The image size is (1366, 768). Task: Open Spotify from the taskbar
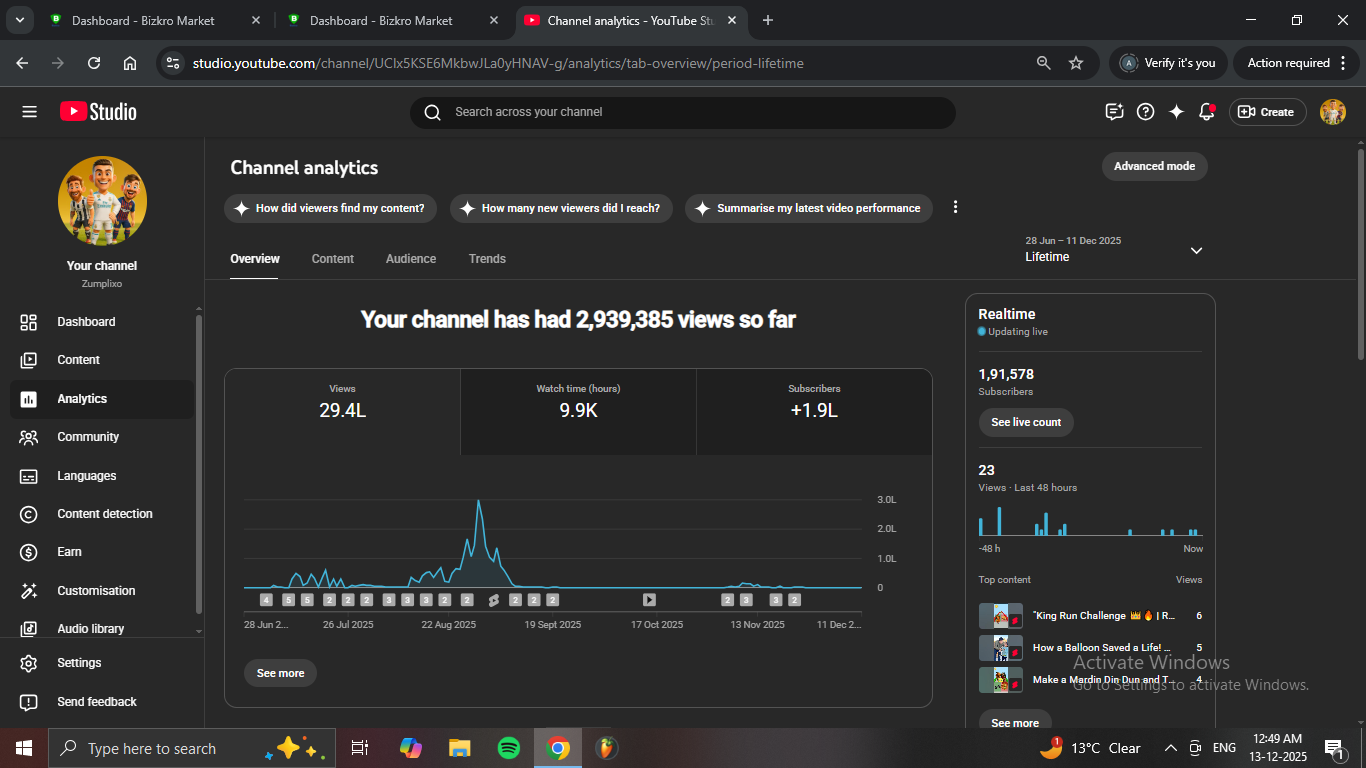pos(508,748)
